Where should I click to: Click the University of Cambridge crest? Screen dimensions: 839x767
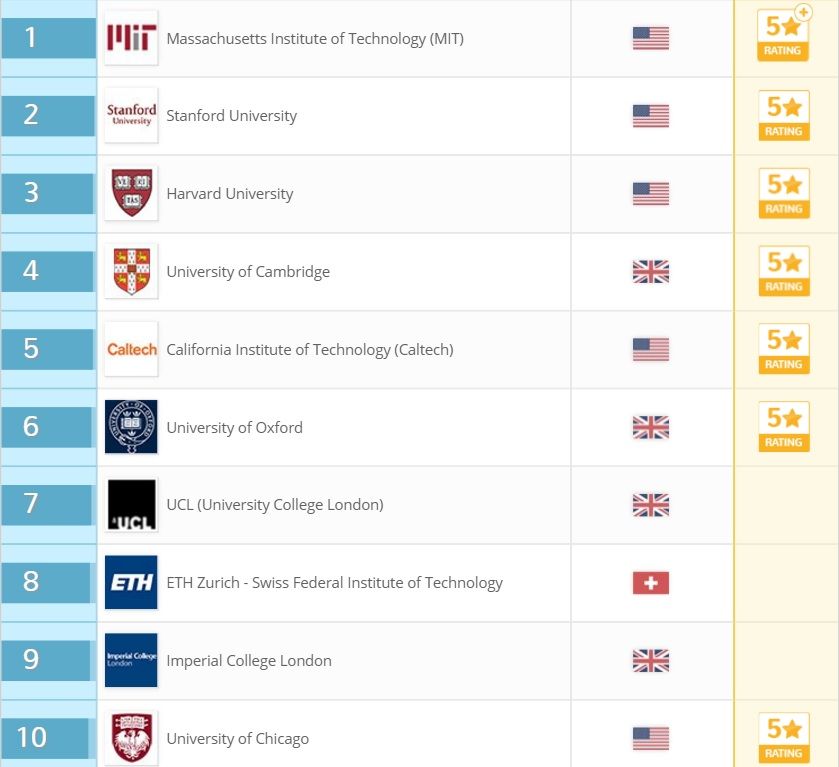point(131,271)
